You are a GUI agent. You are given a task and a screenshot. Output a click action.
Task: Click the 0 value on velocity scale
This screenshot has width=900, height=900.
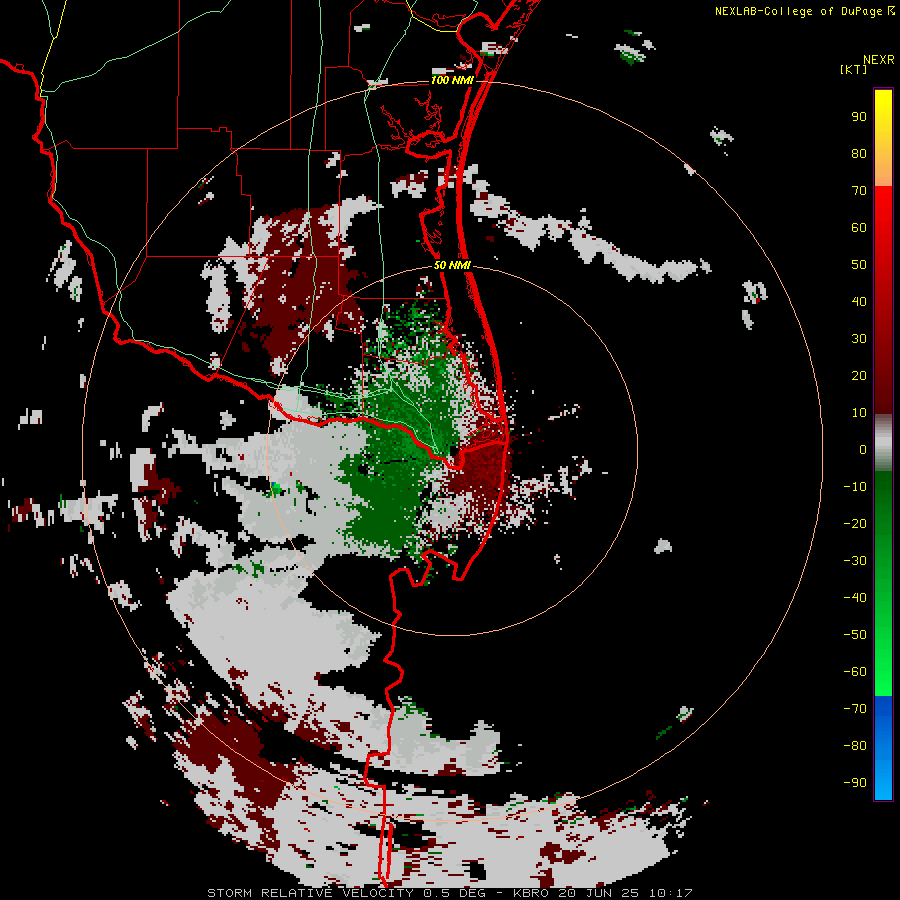pyautogui.click(x=863, y=450)
